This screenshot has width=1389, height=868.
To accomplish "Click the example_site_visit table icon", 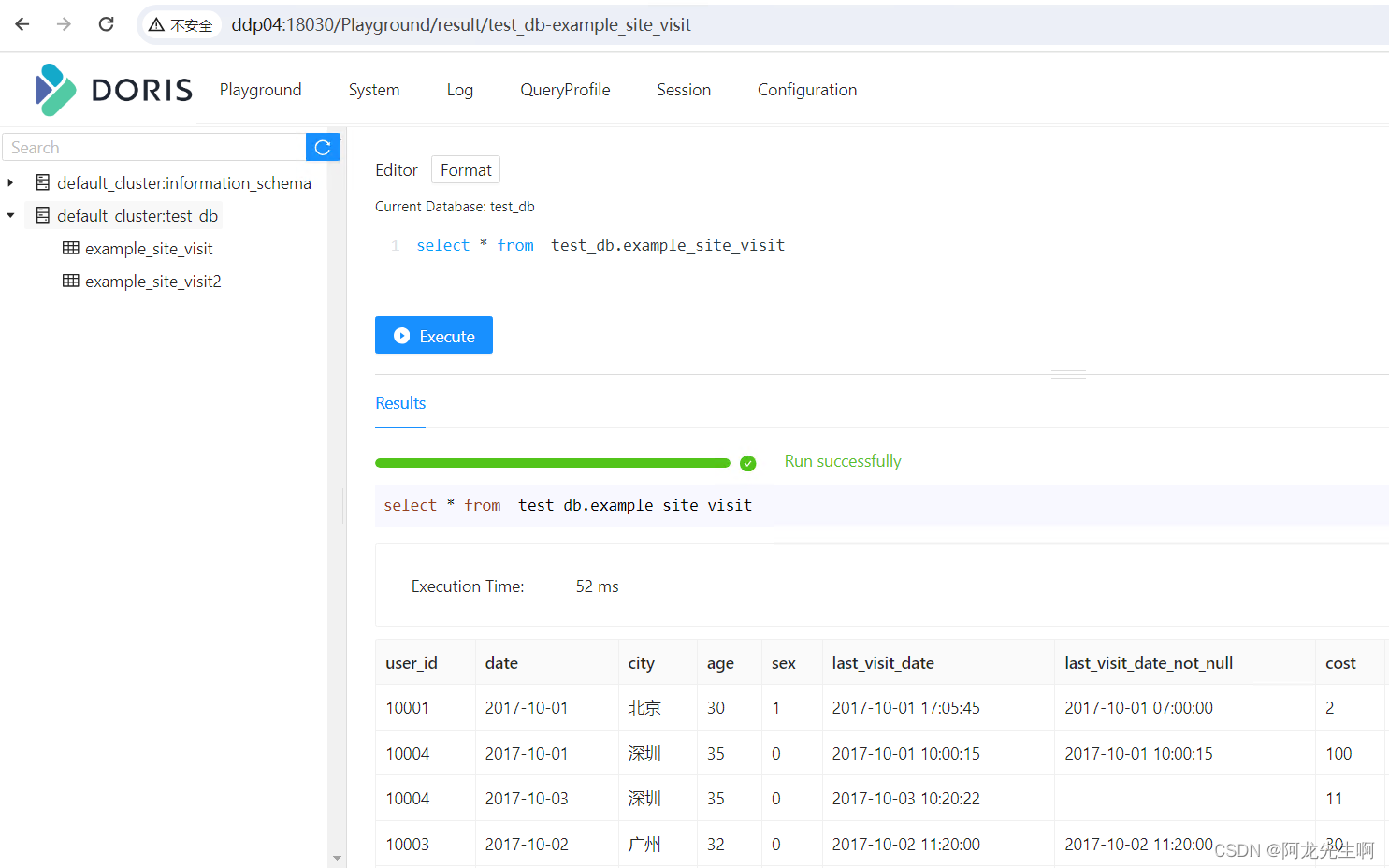I will [71, 249].
